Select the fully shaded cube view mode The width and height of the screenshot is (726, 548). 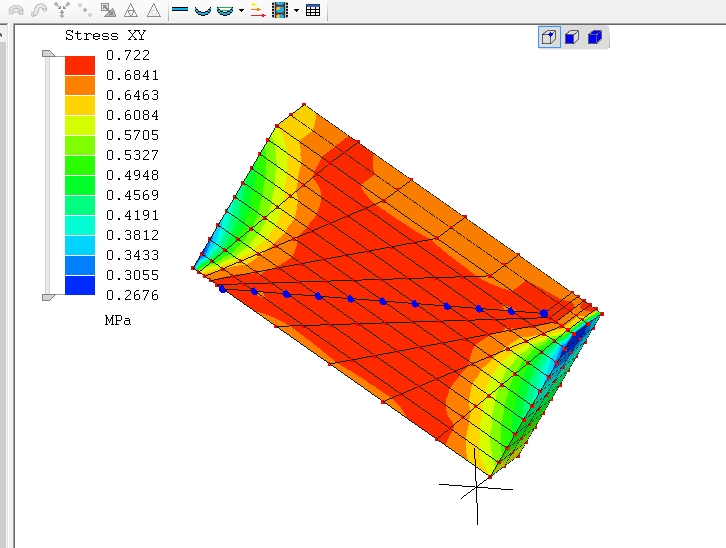coord(595,37)
